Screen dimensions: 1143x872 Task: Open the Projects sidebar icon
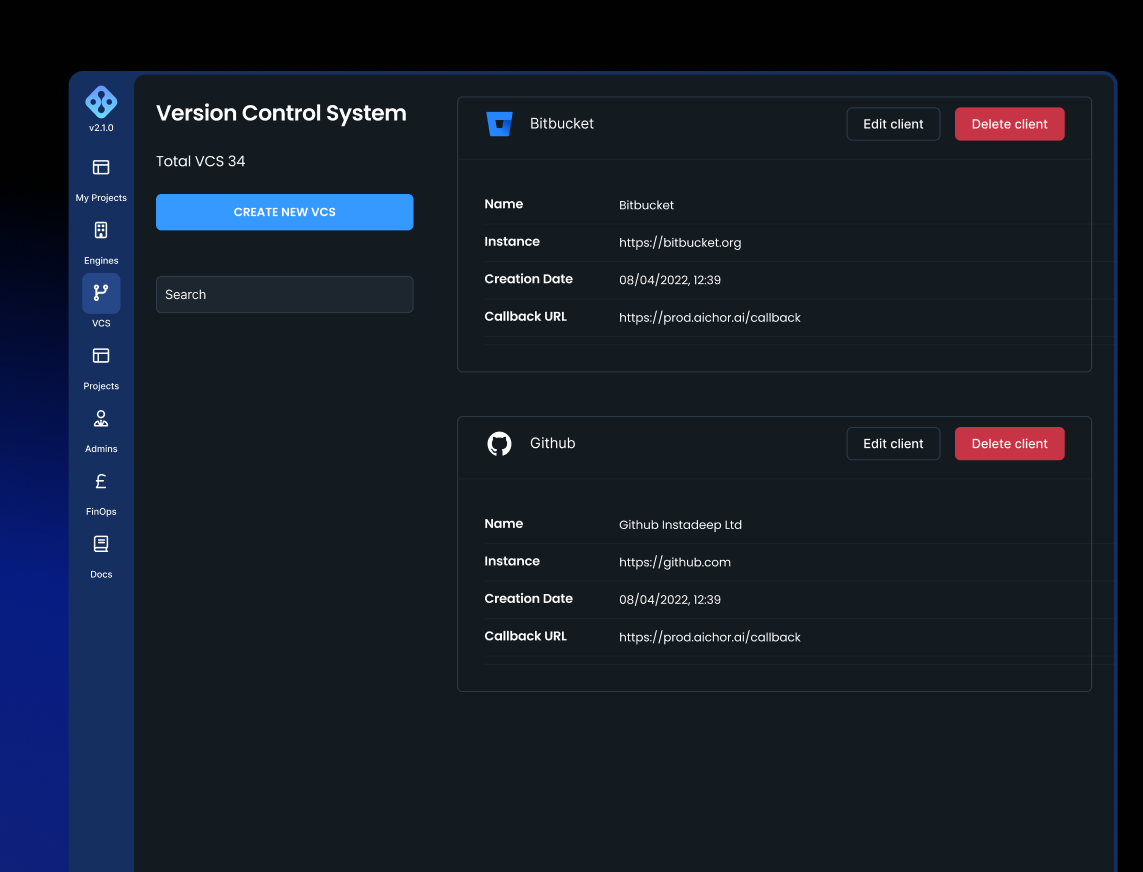click(101, 356)
